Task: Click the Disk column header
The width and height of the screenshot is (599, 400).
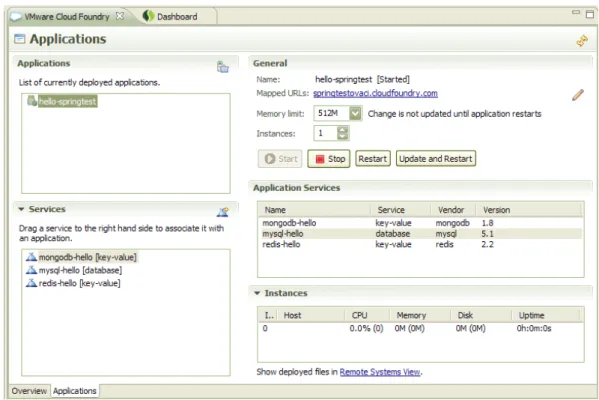Action: [481, 315]
